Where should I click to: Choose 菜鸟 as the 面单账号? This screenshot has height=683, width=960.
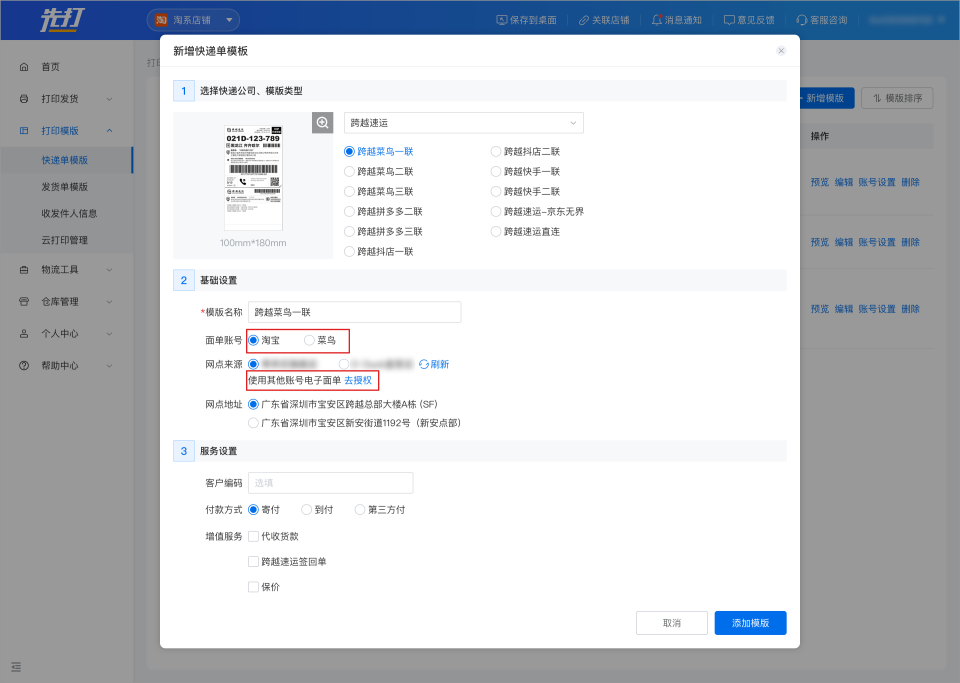click(310, 341)
